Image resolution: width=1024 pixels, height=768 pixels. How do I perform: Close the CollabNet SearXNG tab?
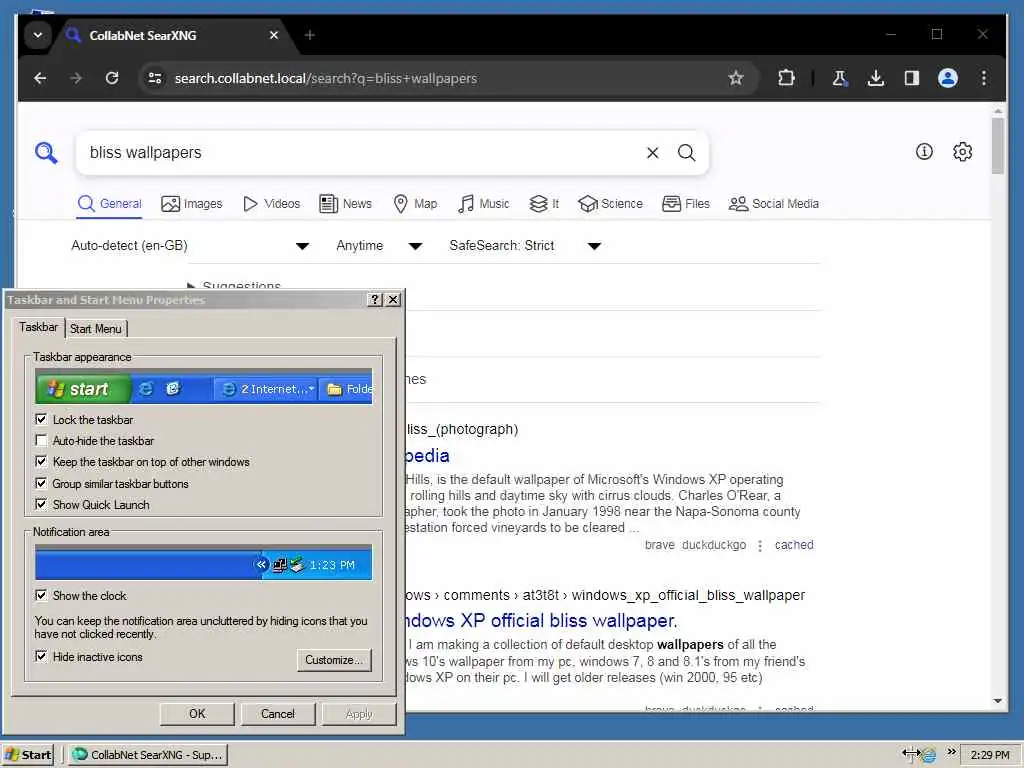pyautogui.click(x=274, y=35)
